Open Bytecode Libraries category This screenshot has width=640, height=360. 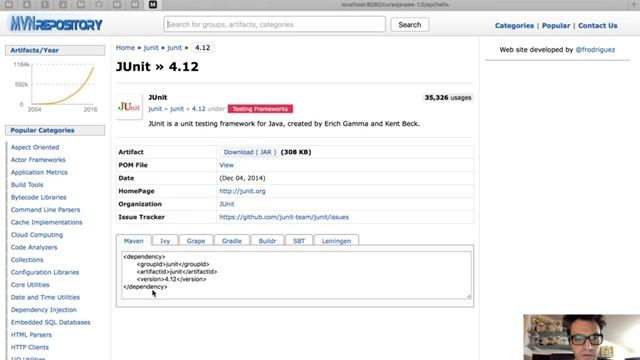[x=38, y=198]
